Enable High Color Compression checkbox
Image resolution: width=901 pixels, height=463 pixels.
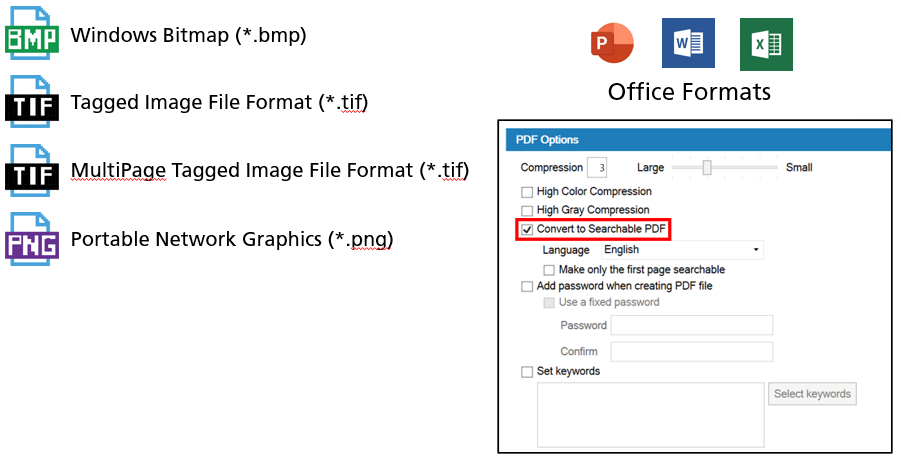tap(527, 192)
